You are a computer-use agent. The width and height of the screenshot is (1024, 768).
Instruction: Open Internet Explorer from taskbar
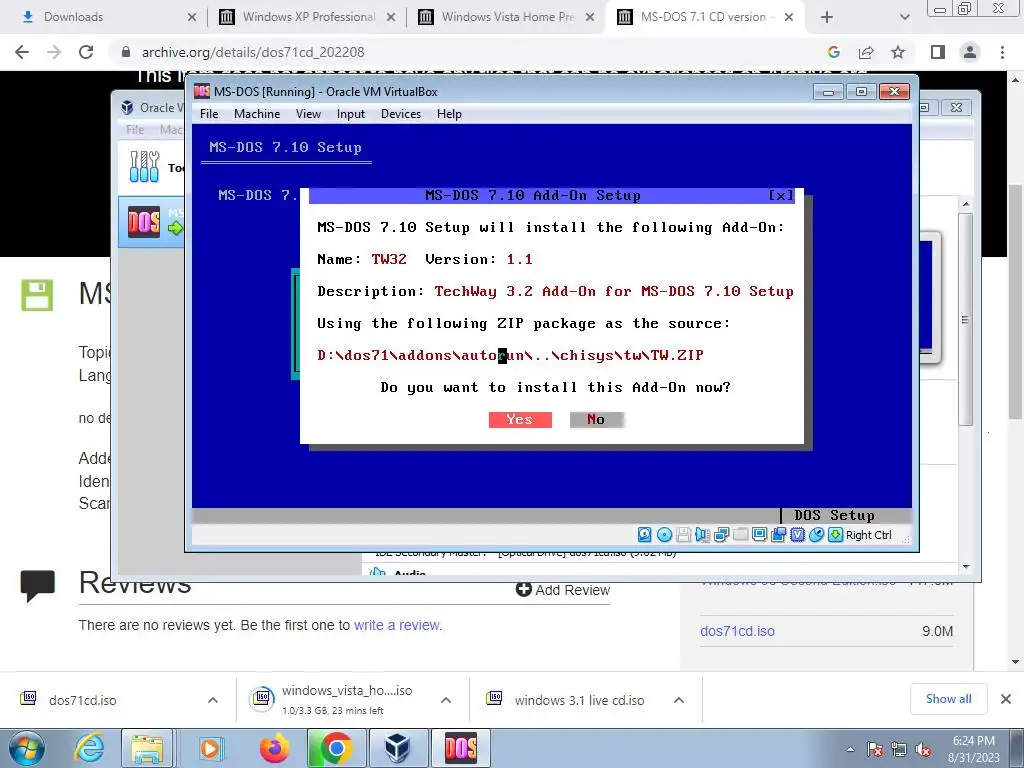click(x=88, y=748)
